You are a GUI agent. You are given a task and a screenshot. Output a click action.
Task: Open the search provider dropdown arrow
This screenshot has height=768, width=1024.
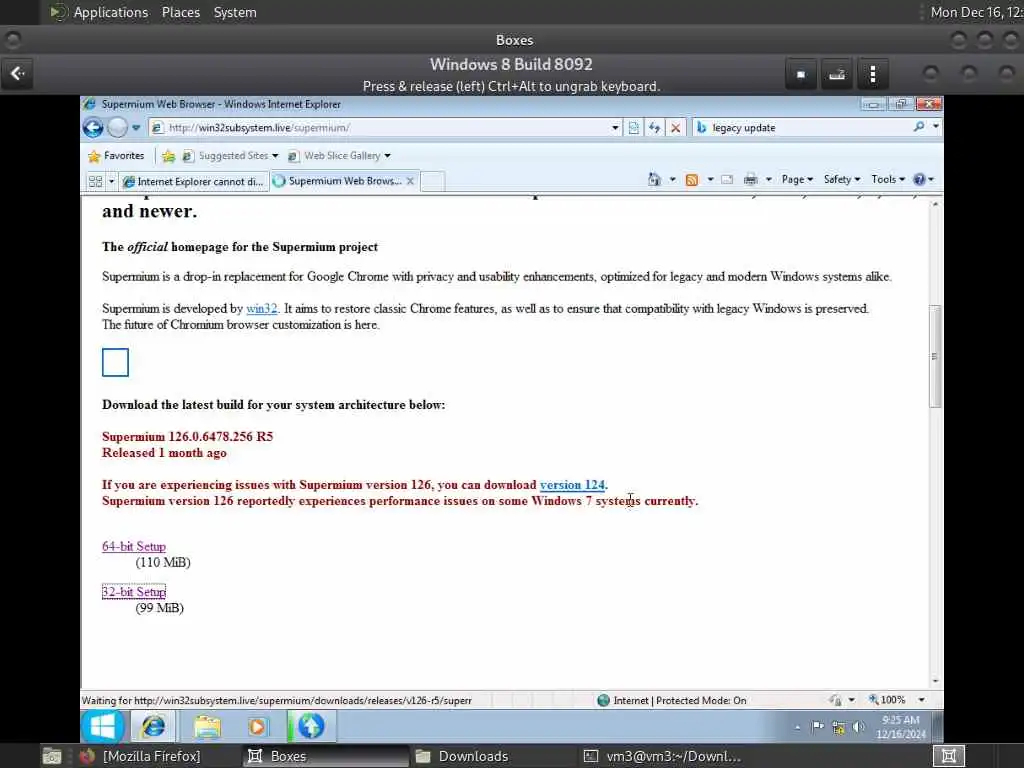click(x=936, y=127)
